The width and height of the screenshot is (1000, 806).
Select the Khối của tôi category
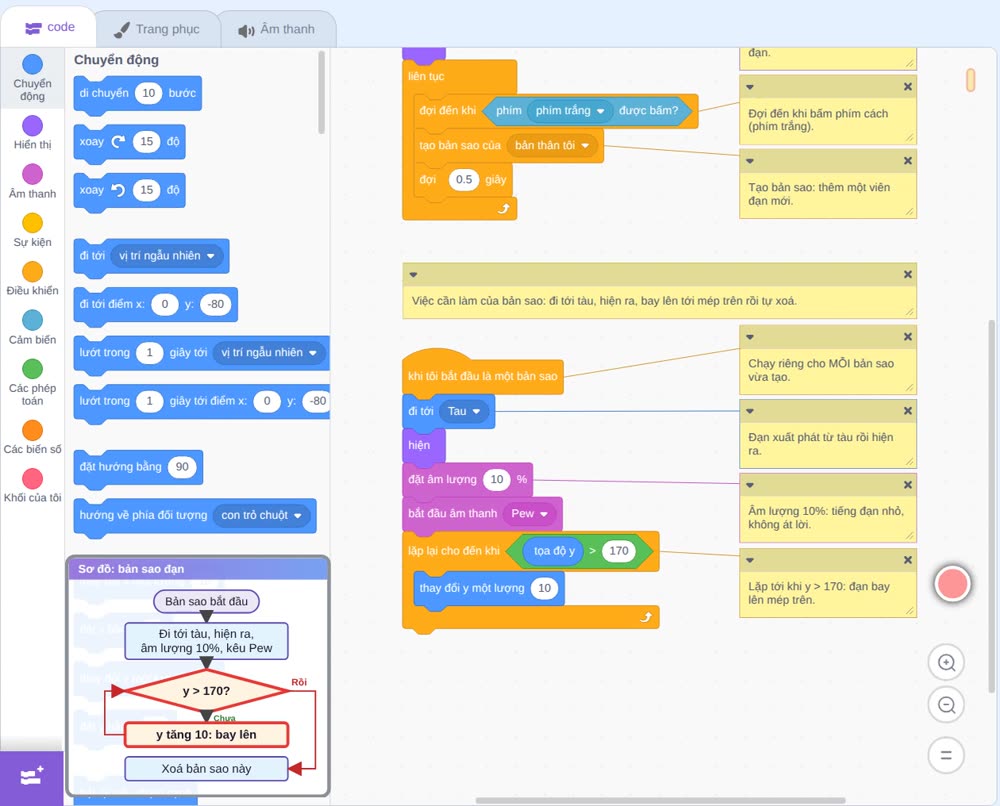(x=33, y=486)
